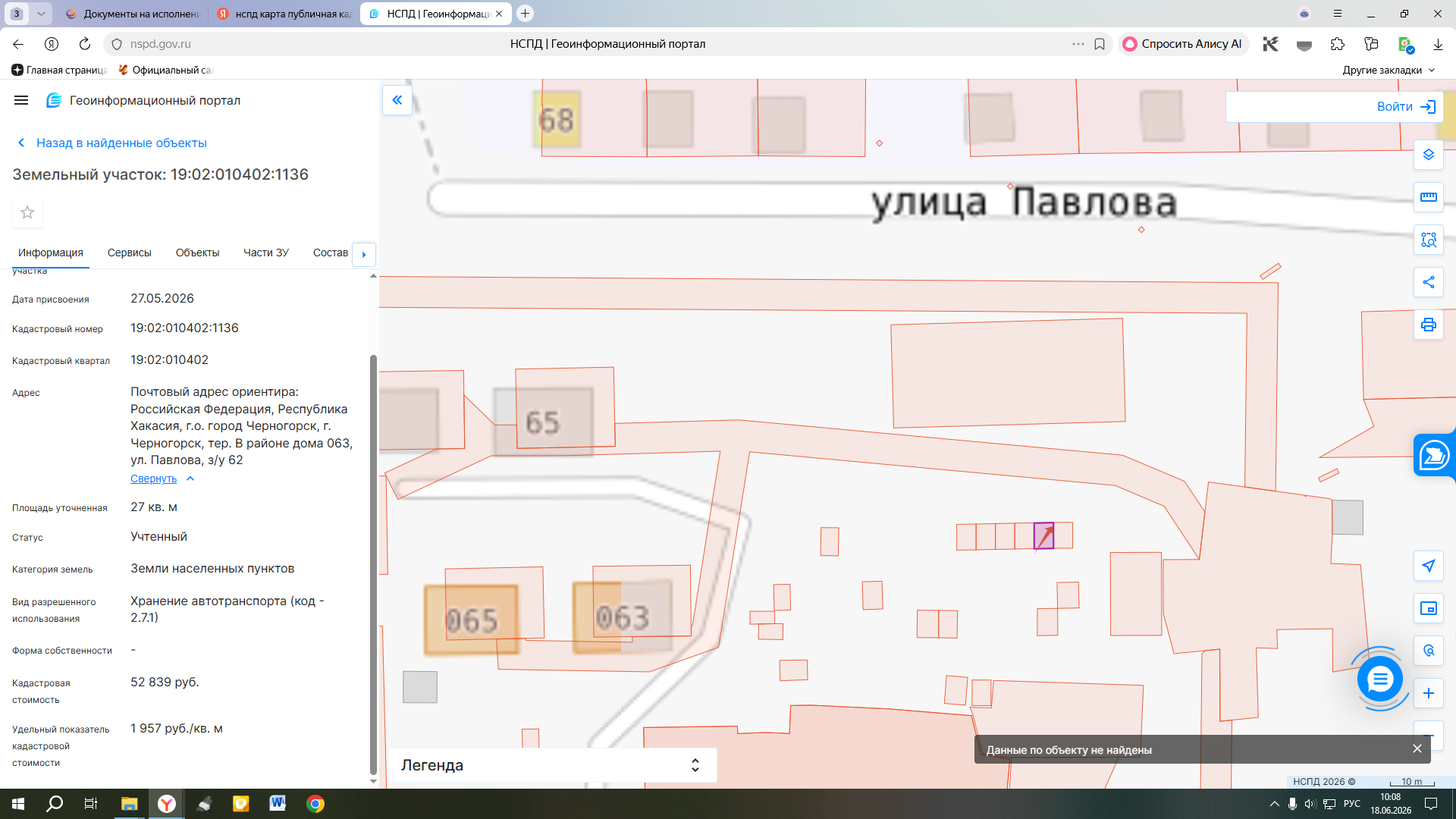
Task: Show hidden system tray icons chevron
Action: point(1274,804)
